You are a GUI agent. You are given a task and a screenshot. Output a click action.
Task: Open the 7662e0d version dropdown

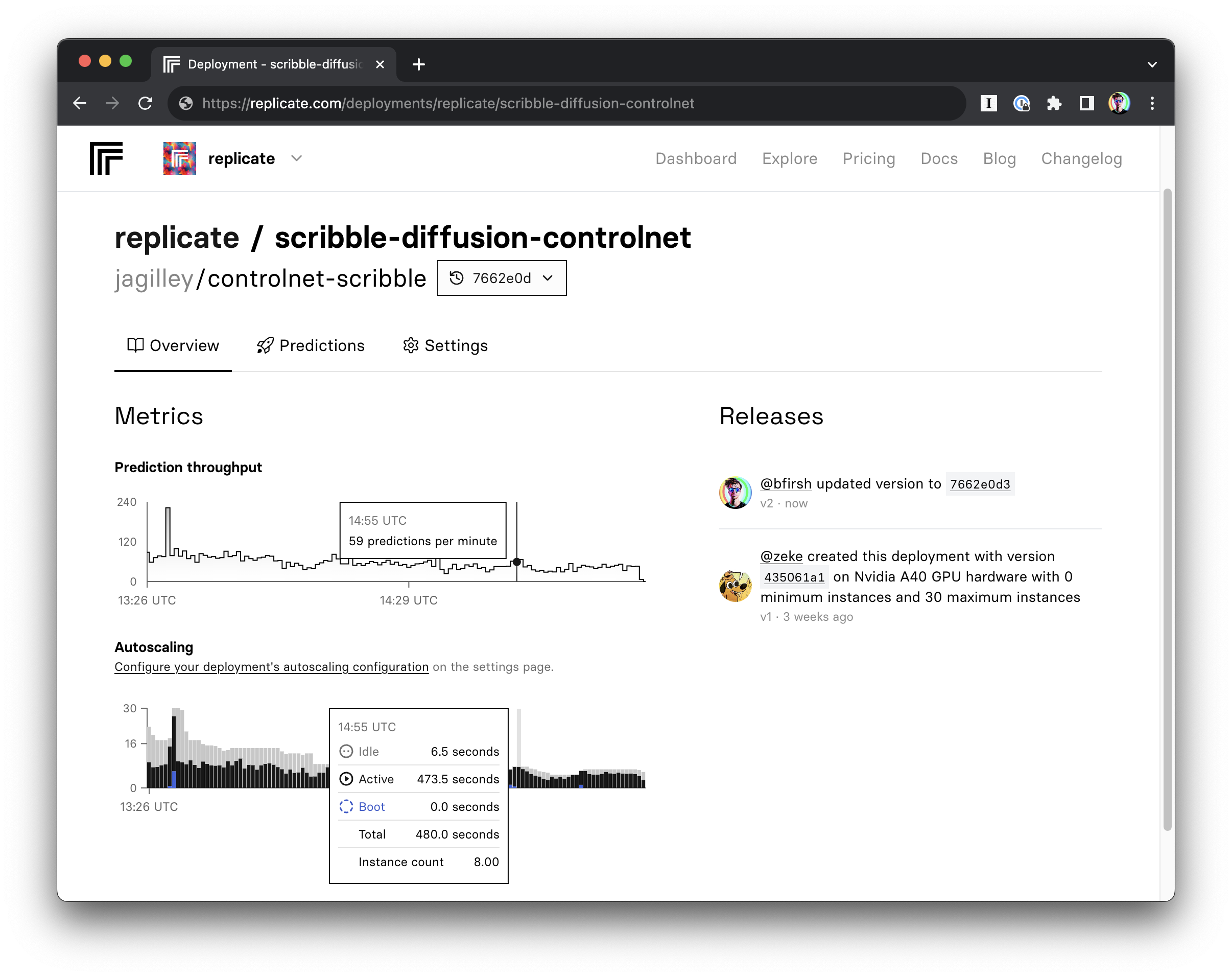click(502, 278)
